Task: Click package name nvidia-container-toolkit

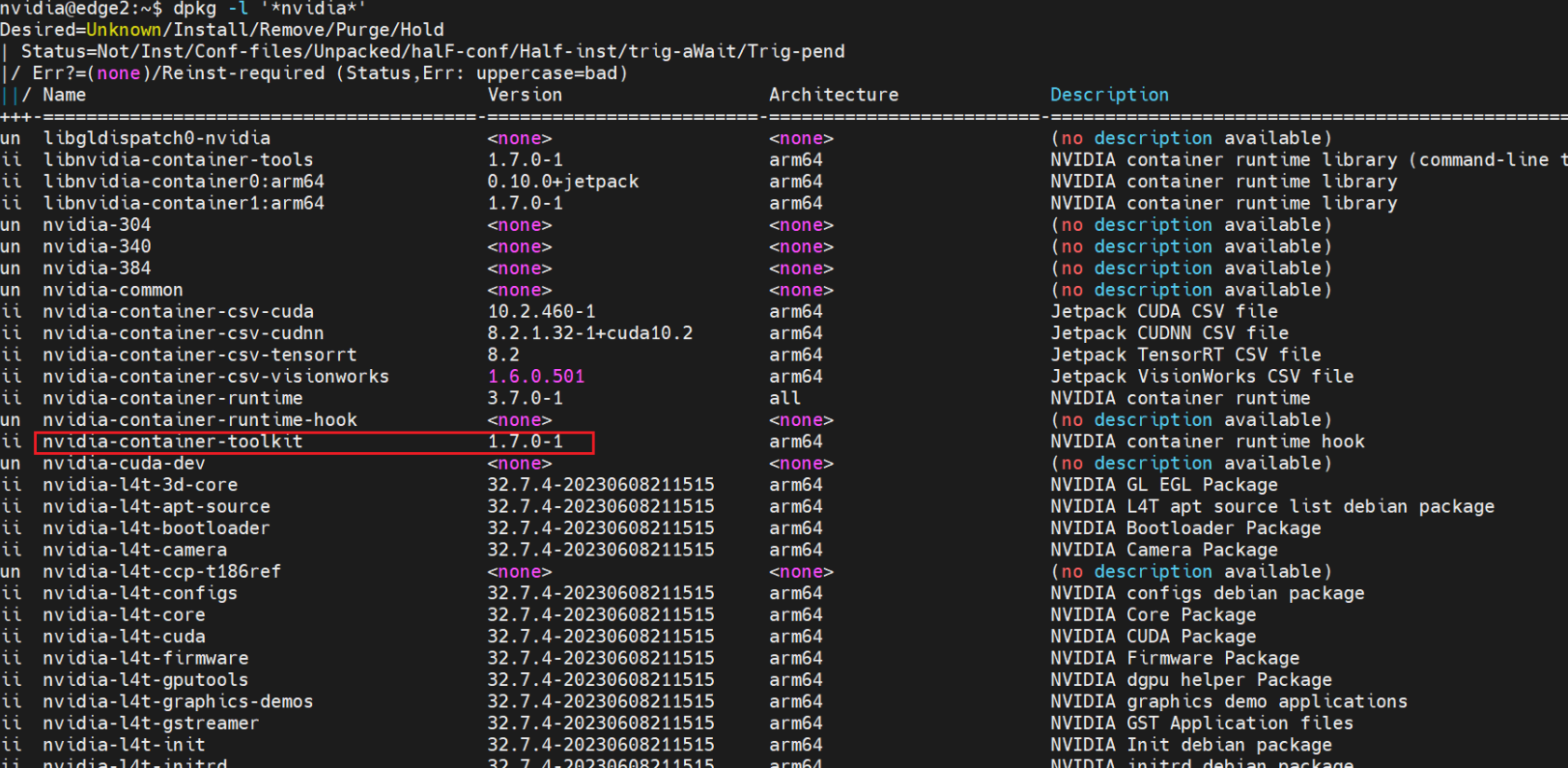Action: (x=173, y=441)
